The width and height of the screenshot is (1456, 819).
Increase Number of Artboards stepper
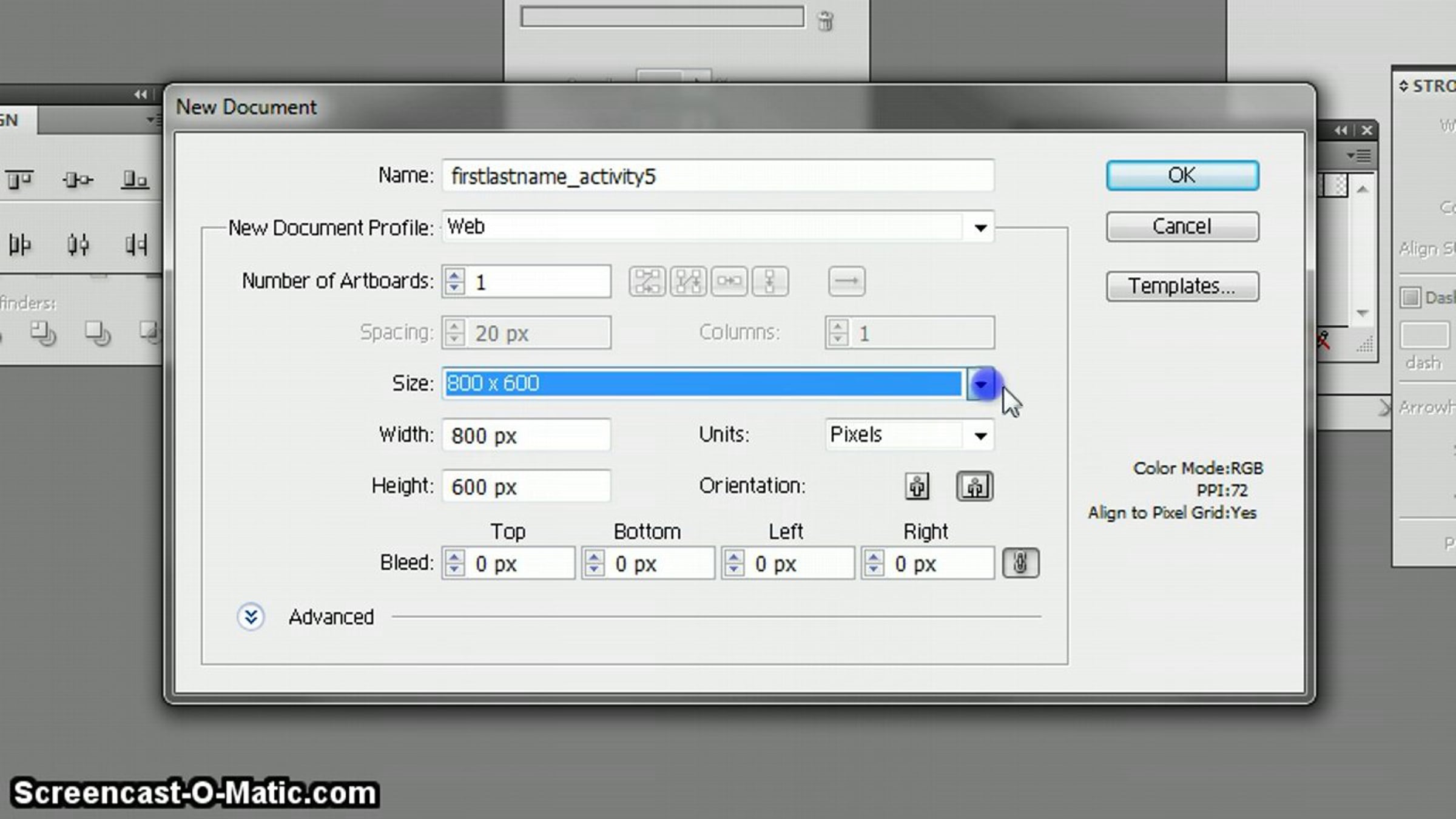pos(454,274)
